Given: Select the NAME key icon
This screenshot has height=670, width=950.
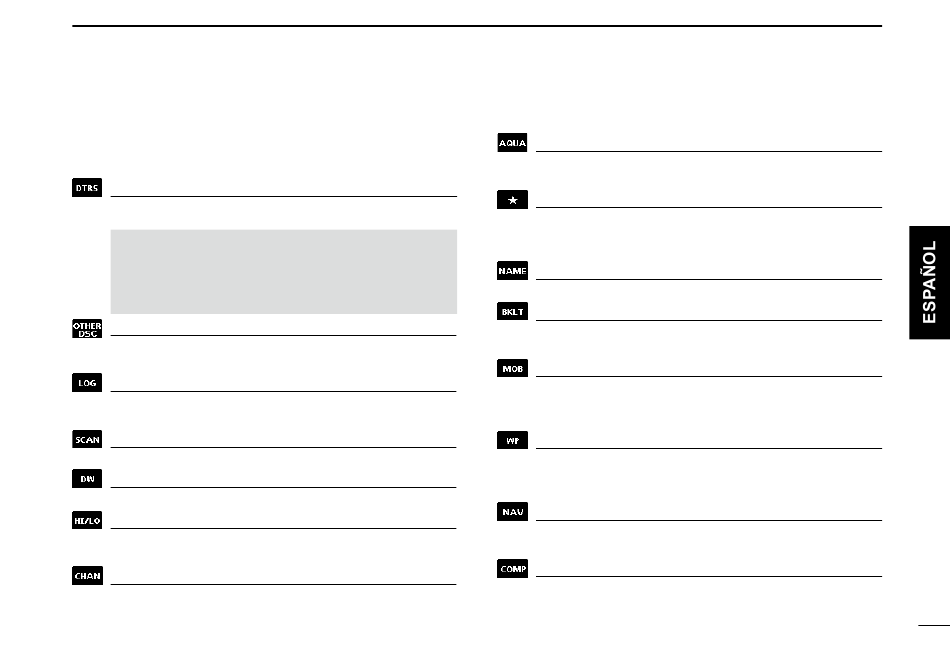Looking at the screenshot, I should pos(513,270).
